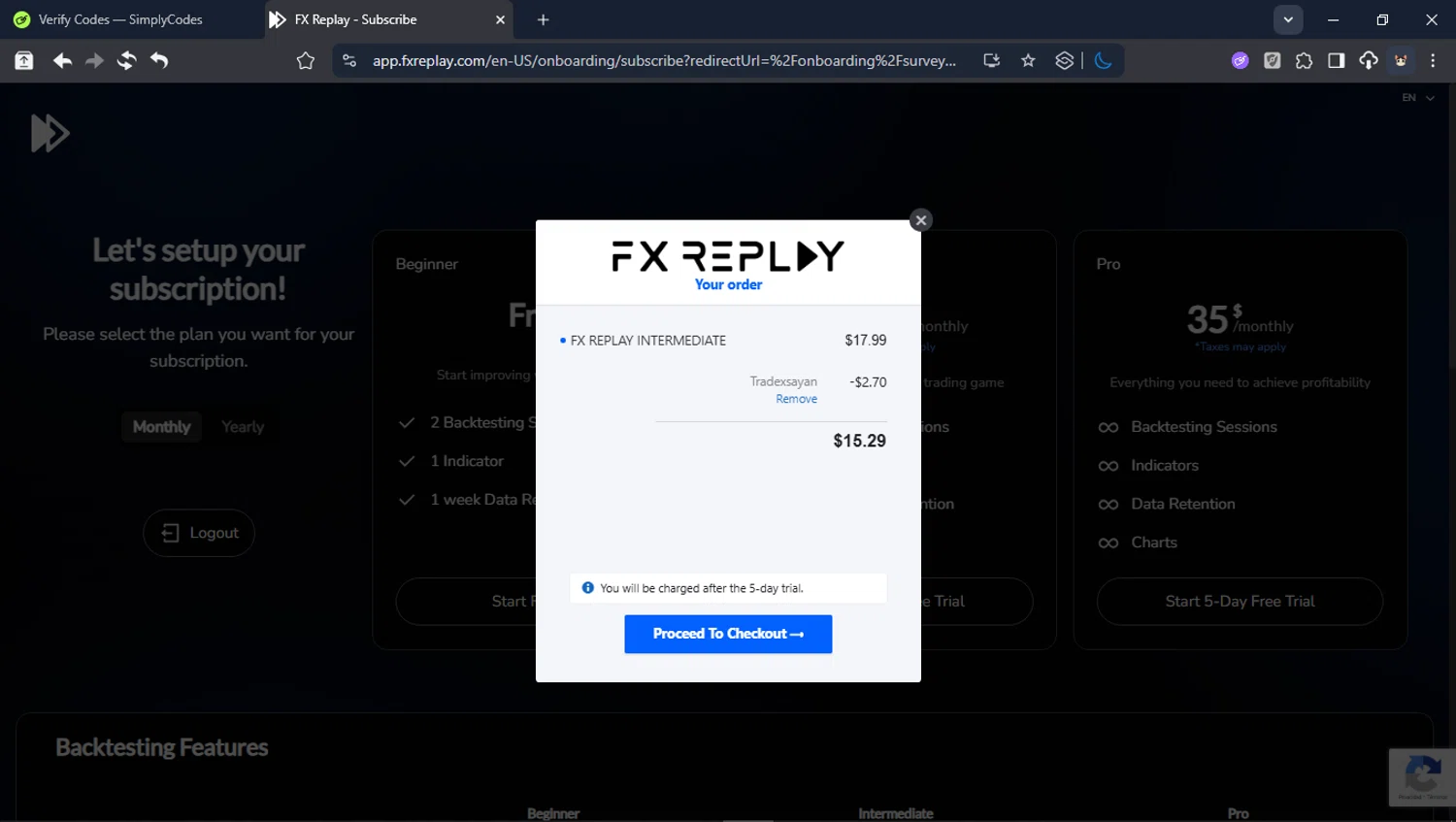Bookmark this page with star icon
This screenshot has width=1456, height=822.
click(x=1028, y=60)
